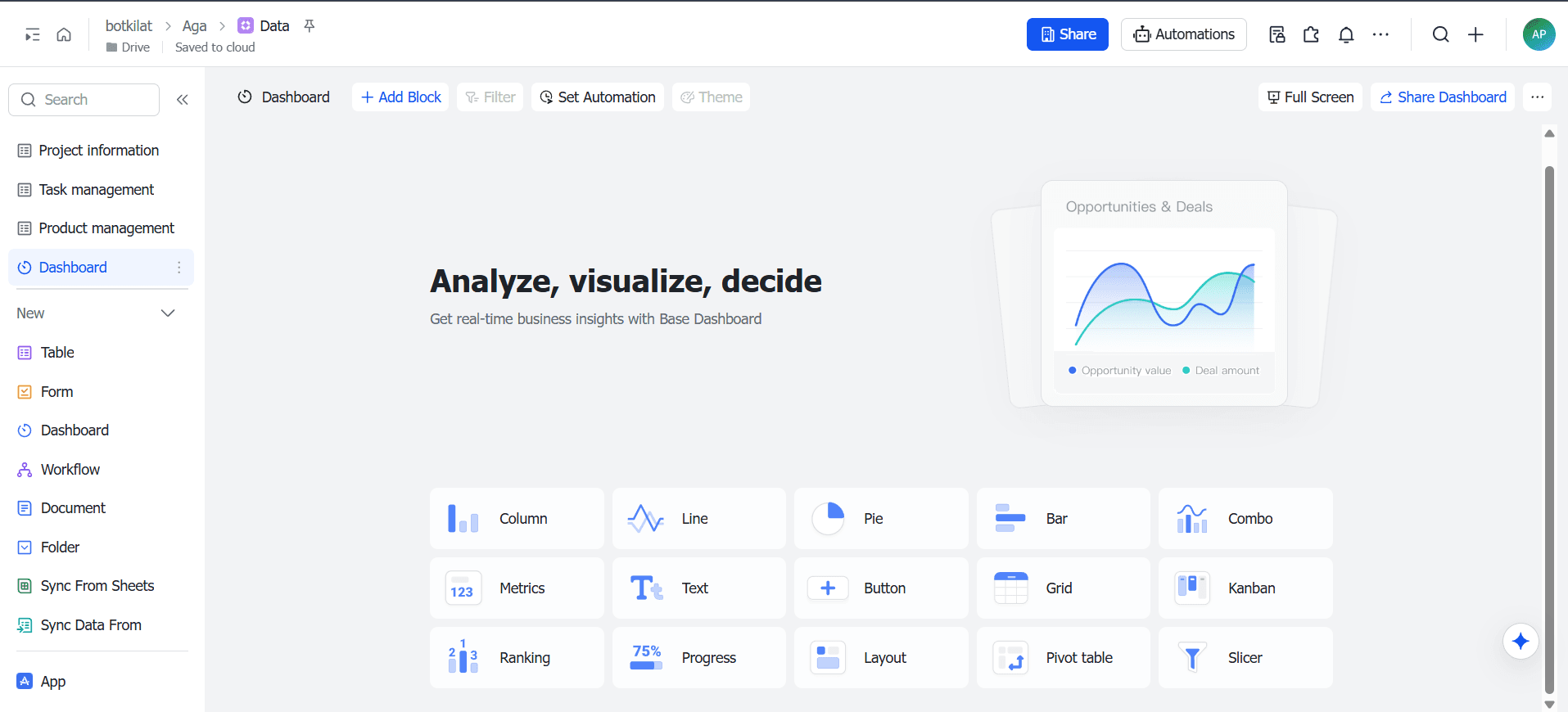The height and width of the screenshot is (712, 1568).
Task: Click the plus icon to create new
Action: (1475, 34)
